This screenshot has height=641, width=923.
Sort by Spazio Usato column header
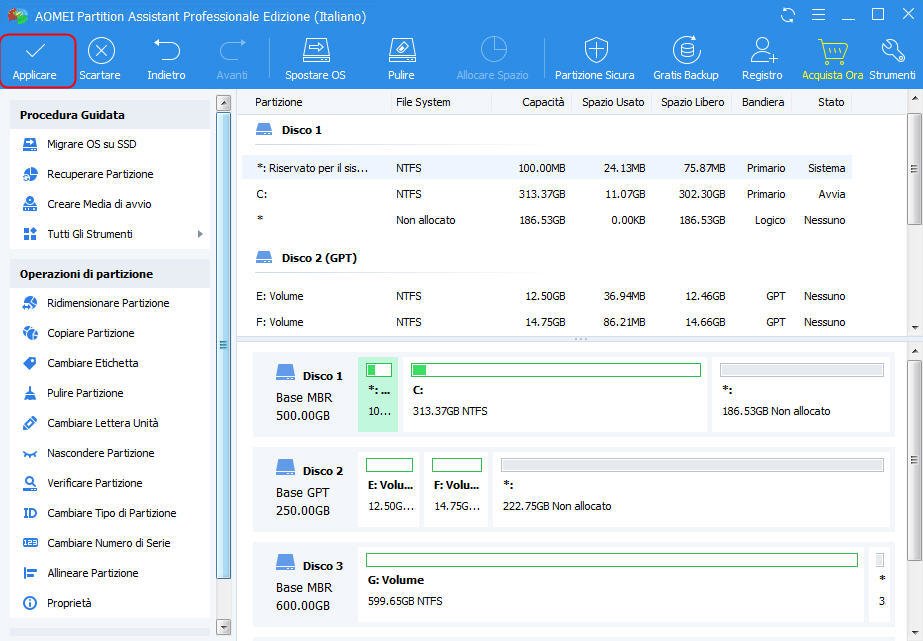(613, 102)
